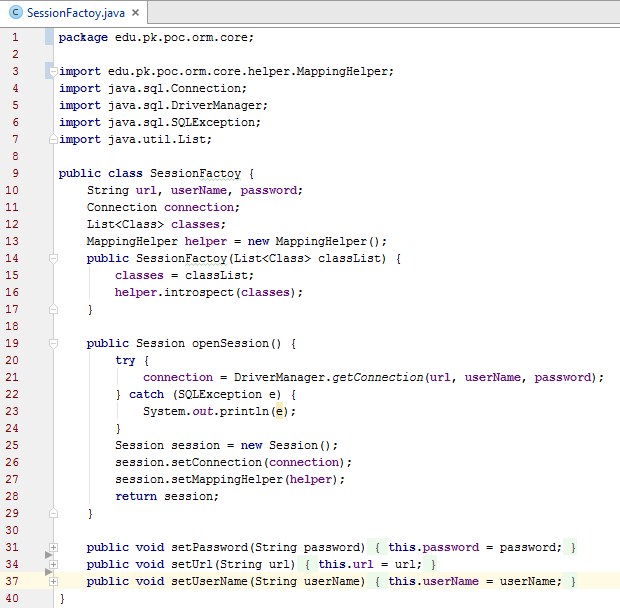Click the 'catch' keyword on line 22
The image size is (620, 608).
tap(146, 395)
